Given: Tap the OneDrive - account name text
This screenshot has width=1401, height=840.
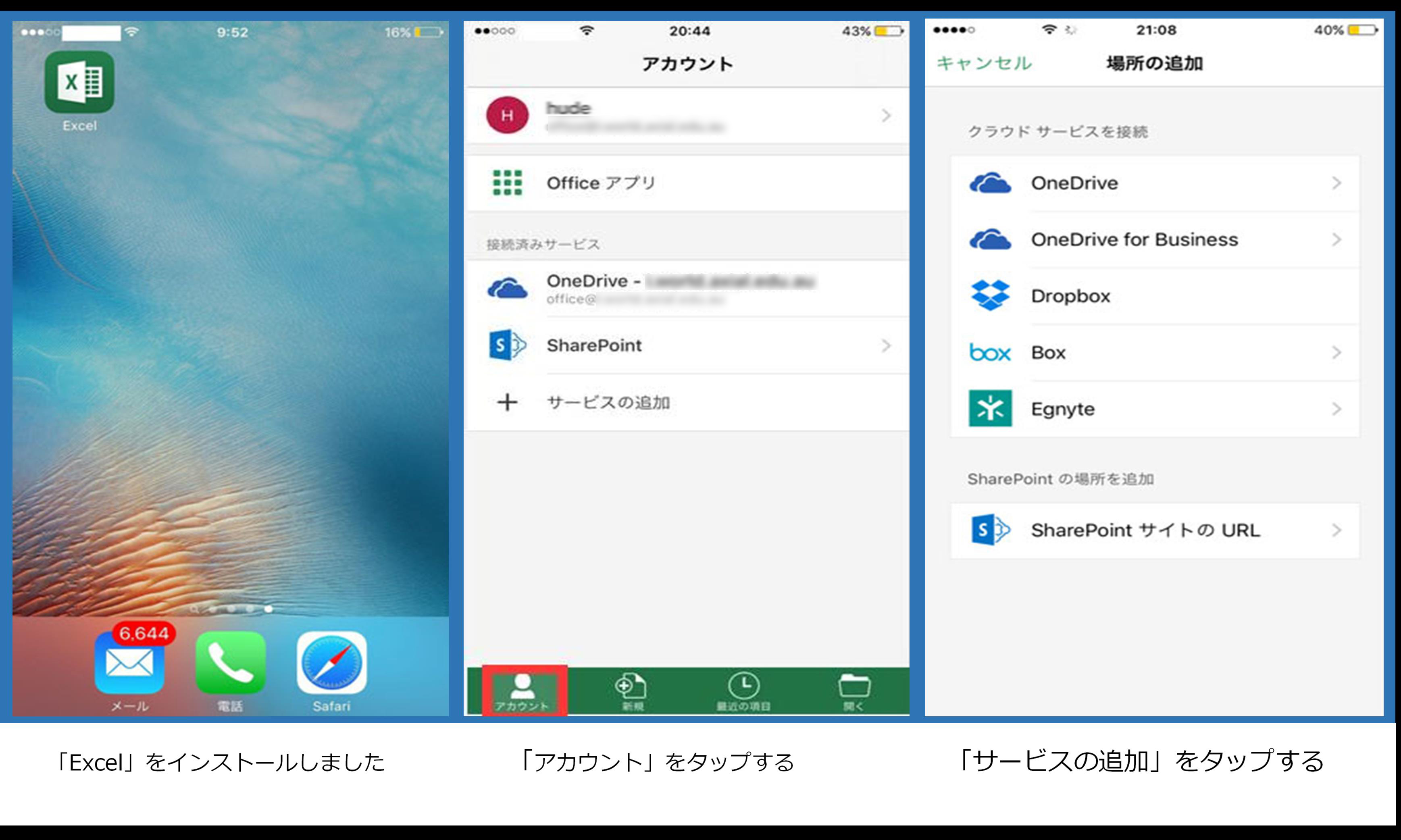Looking at the screenshot, I should (680, 281).
